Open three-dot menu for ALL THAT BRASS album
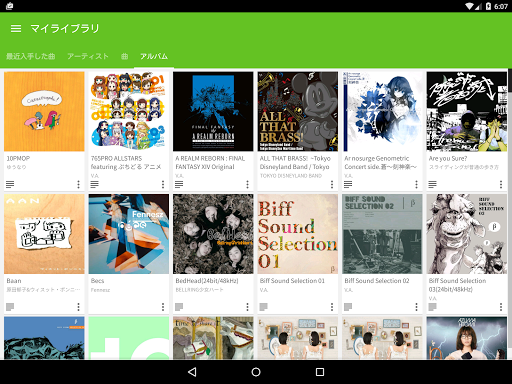 point(332,184)
